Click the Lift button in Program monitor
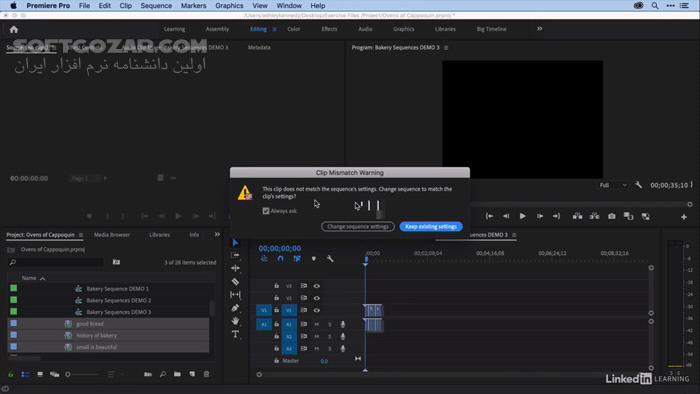 point(577,216)
